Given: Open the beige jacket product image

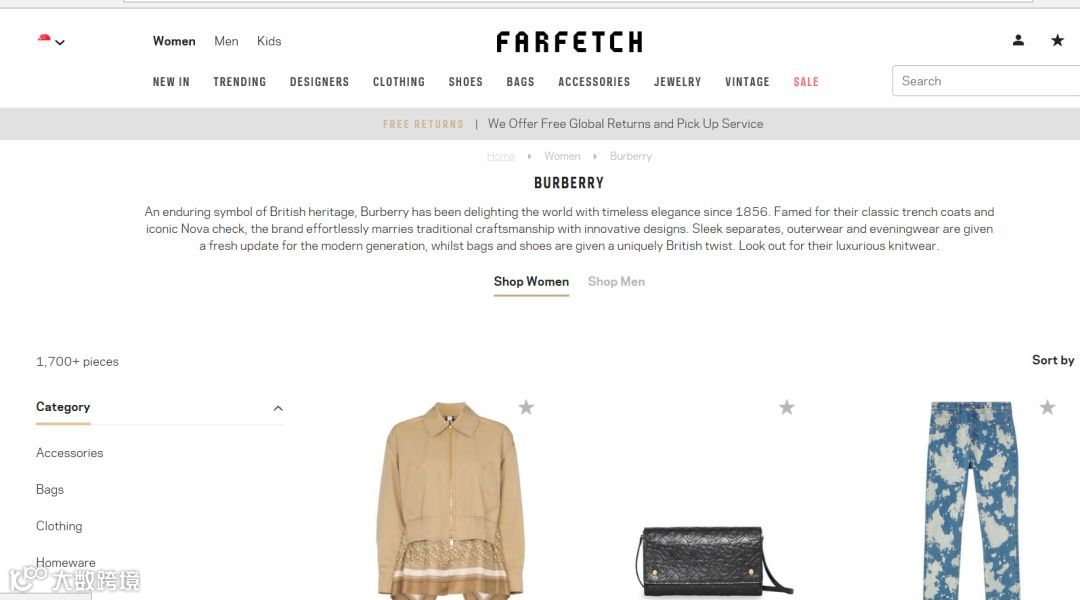Looking at the screenshot, I should 450,500.
